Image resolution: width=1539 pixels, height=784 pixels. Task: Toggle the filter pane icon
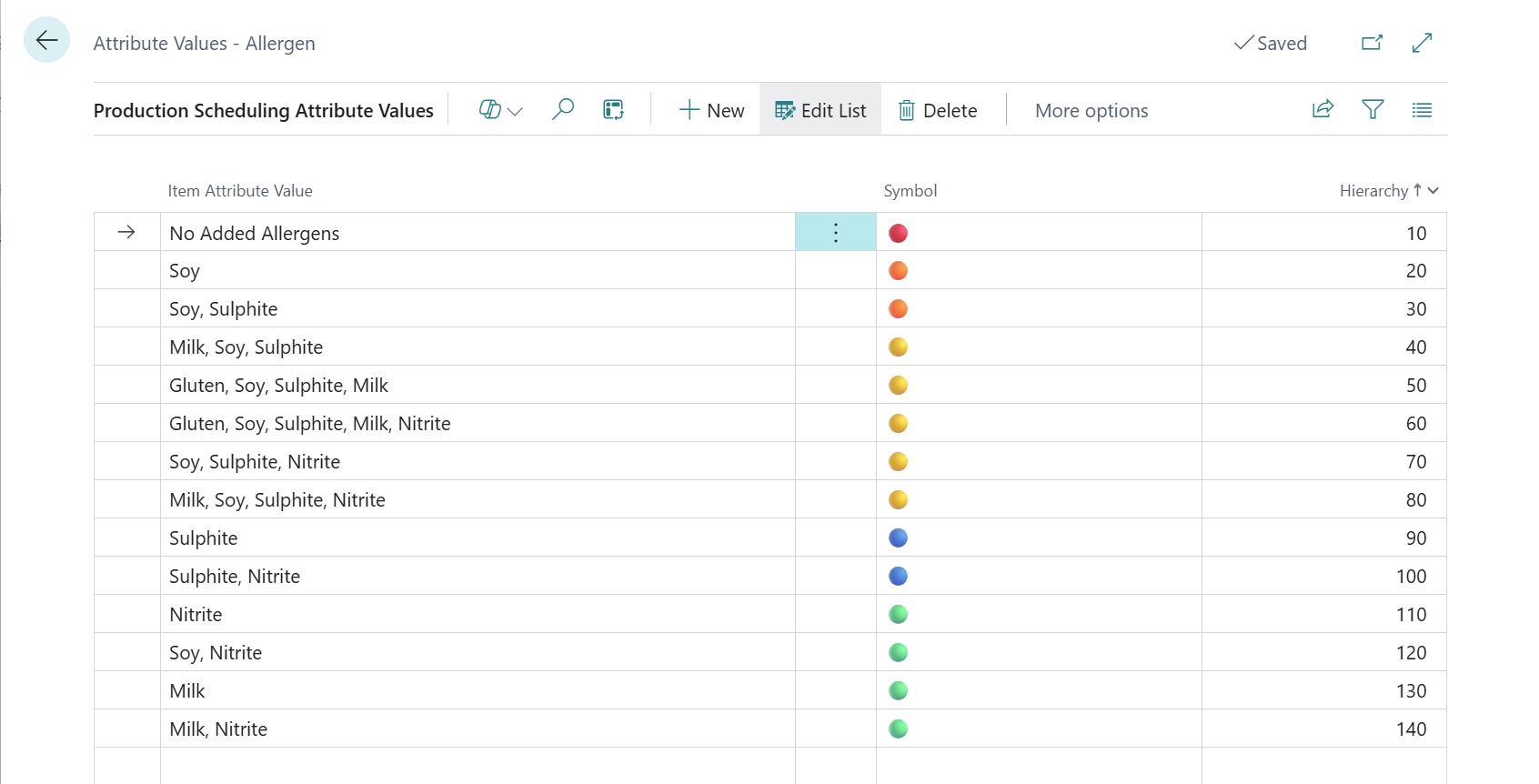click(1373, 109)
